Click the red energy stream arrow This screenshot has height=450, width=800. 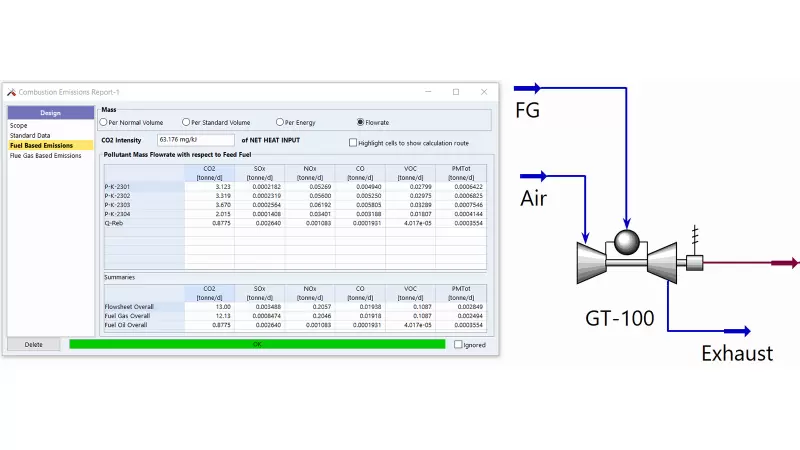pyautogui.click(x=787, y=263)
